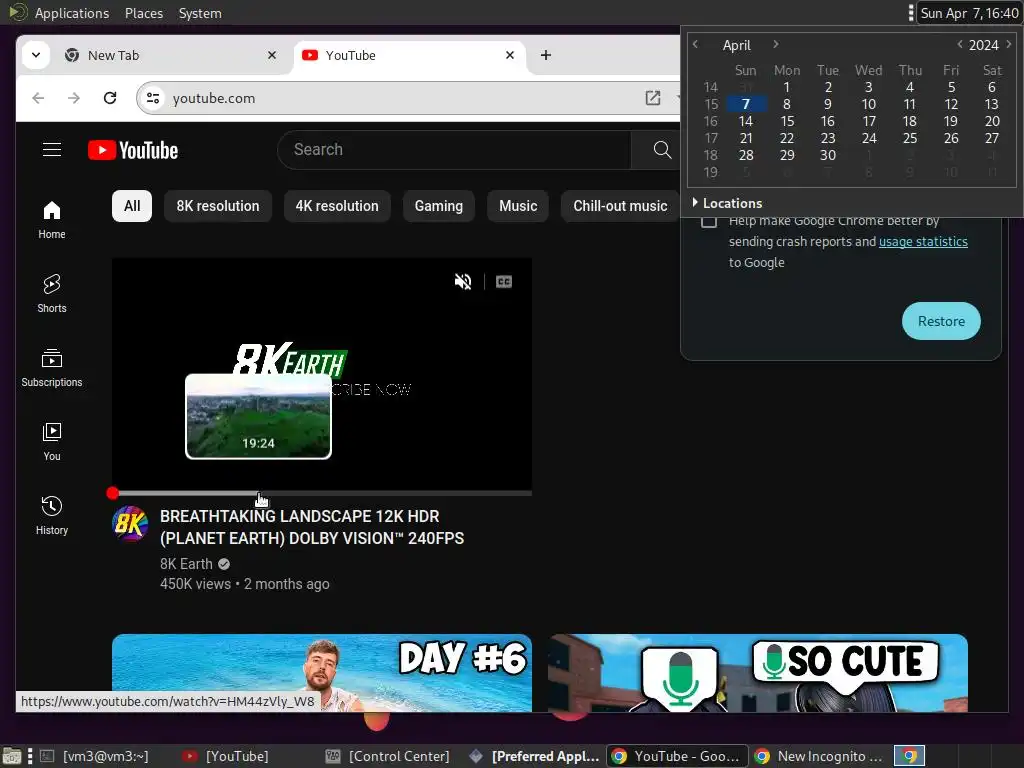Screen dimensions: 1024x768
Task: Select April 30 in the calendar
Action: 827,155
